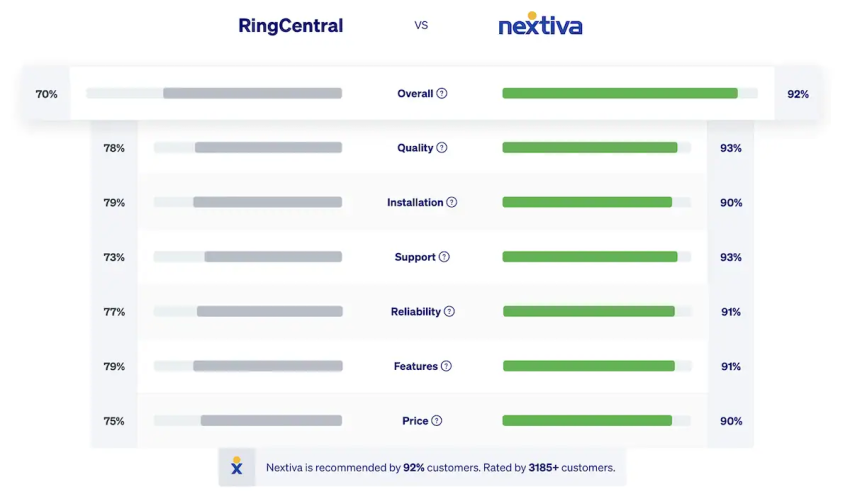850x499 pixels.
Task: Open the Installation info tooltip icon
Action: pyautogui.click(x=452, y=202)
